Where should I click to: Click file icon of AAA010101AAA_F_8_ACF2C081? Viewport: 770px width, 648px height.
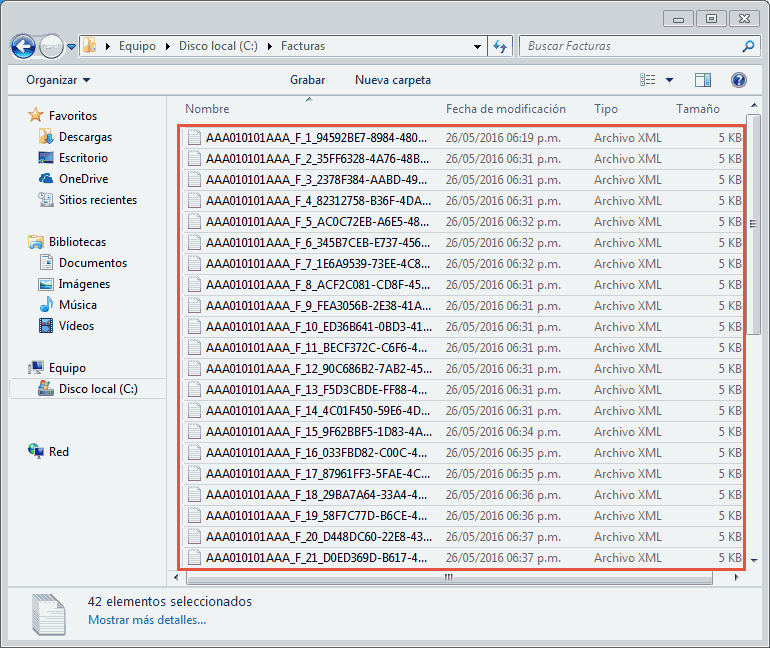(x=194, y=285)
